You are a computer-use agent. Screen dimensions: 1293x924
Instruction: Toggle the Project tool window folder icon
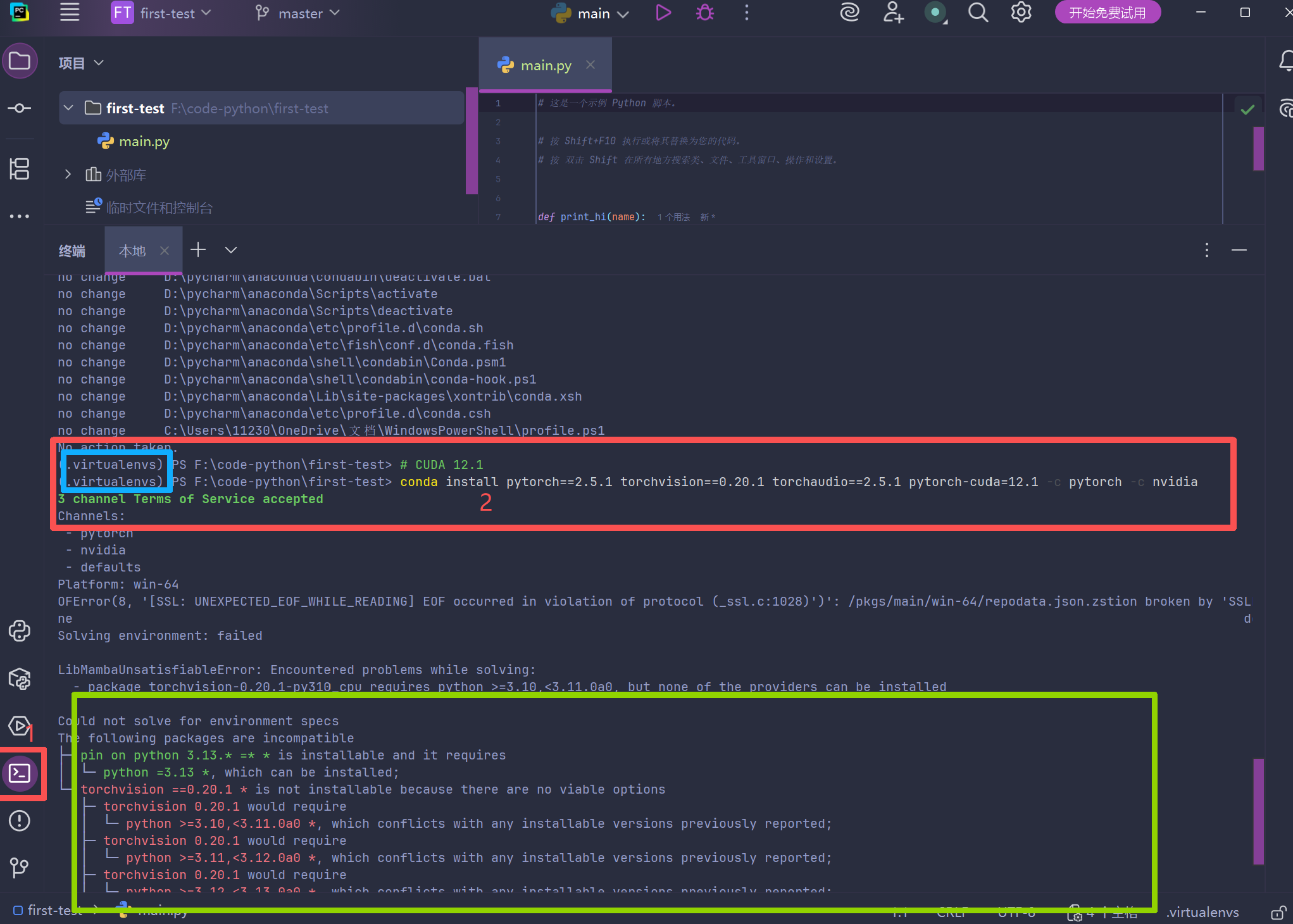[20, 61]
